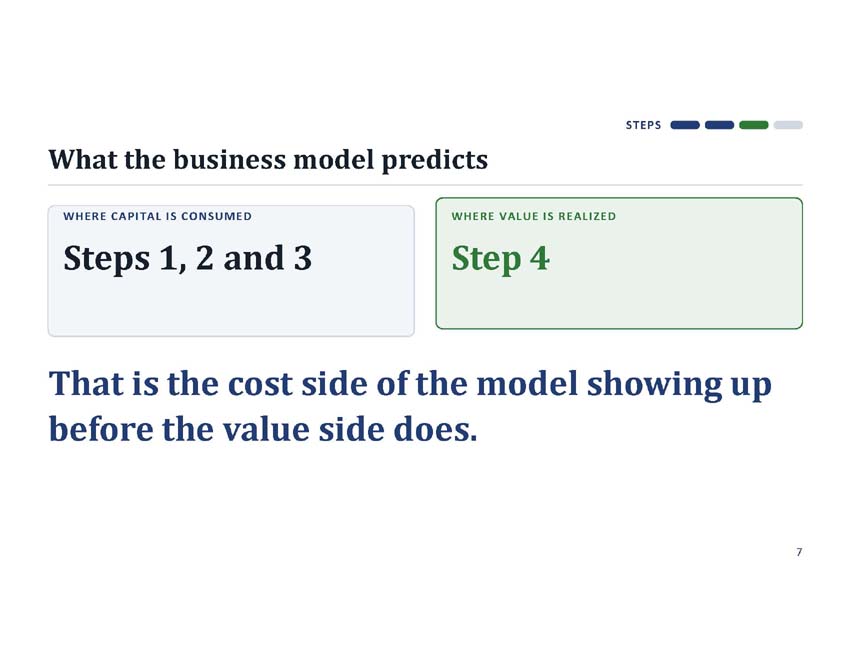
Task: Click the text before the value side does
Action: [263, 429]
